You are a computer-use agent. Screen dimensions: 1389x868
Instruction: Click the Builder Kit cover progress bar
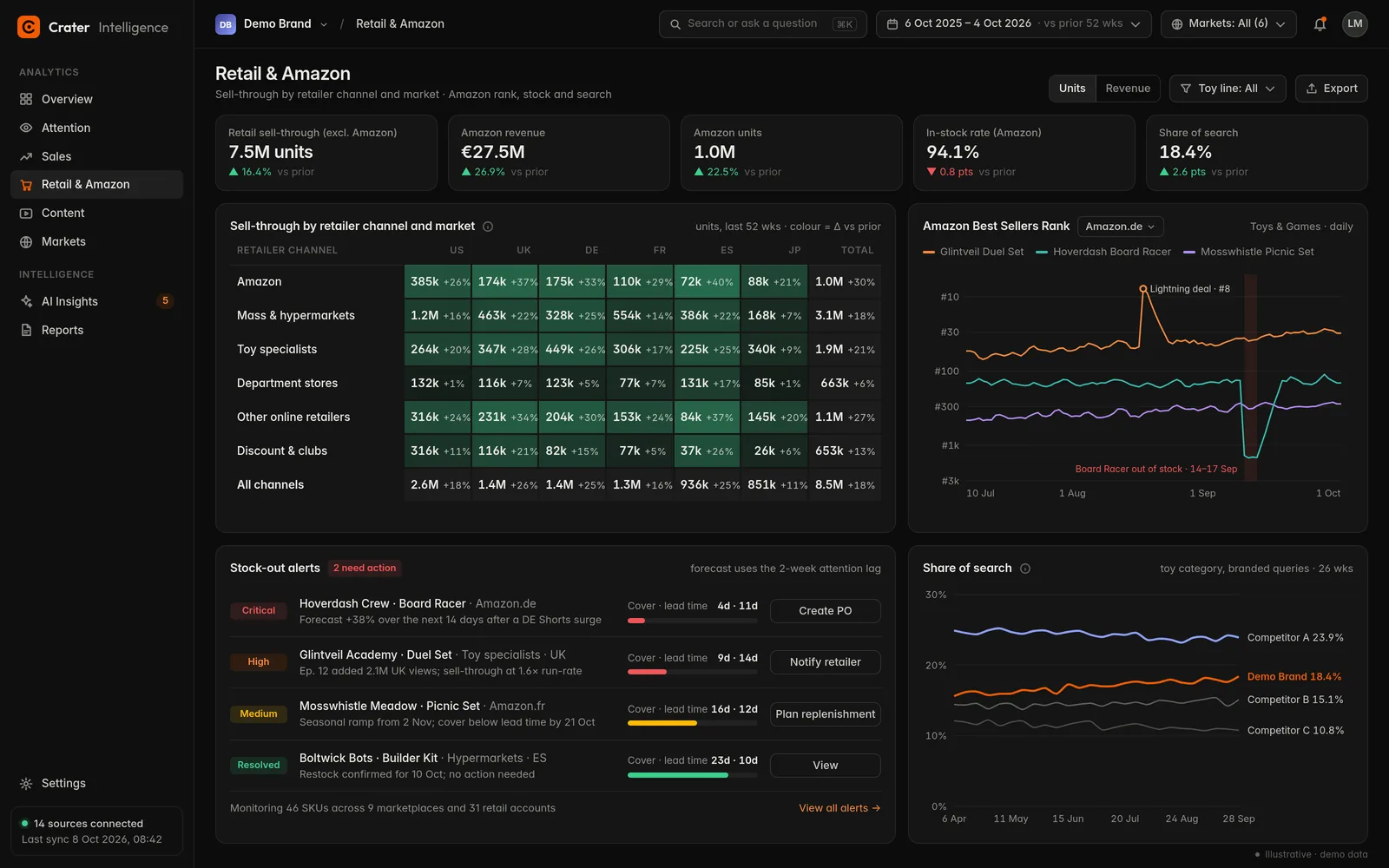(693, 775)
